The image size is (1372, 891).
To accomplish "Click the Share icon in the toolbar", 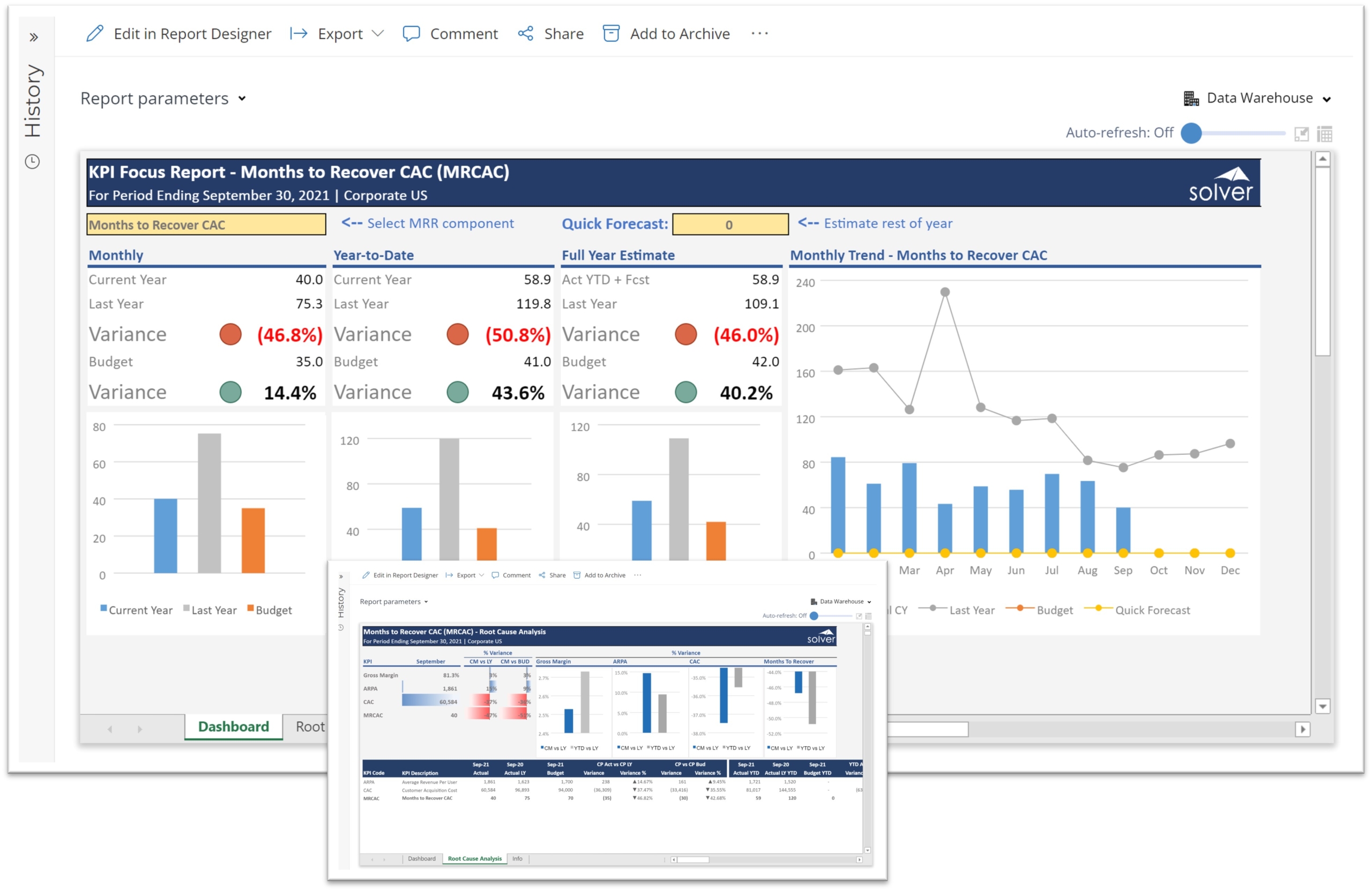I will click(x=525, y=33).
